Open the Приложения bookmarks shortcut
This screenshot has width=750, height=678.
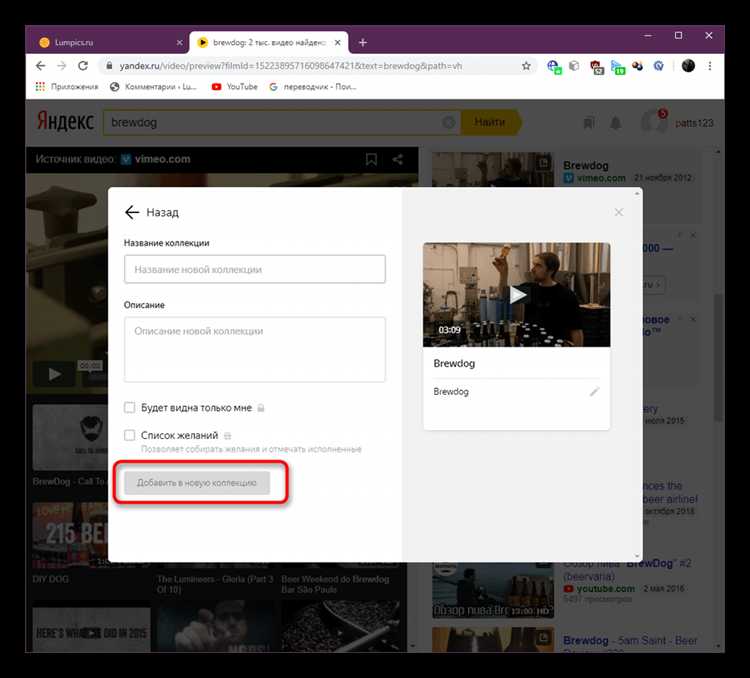(66, 87)
